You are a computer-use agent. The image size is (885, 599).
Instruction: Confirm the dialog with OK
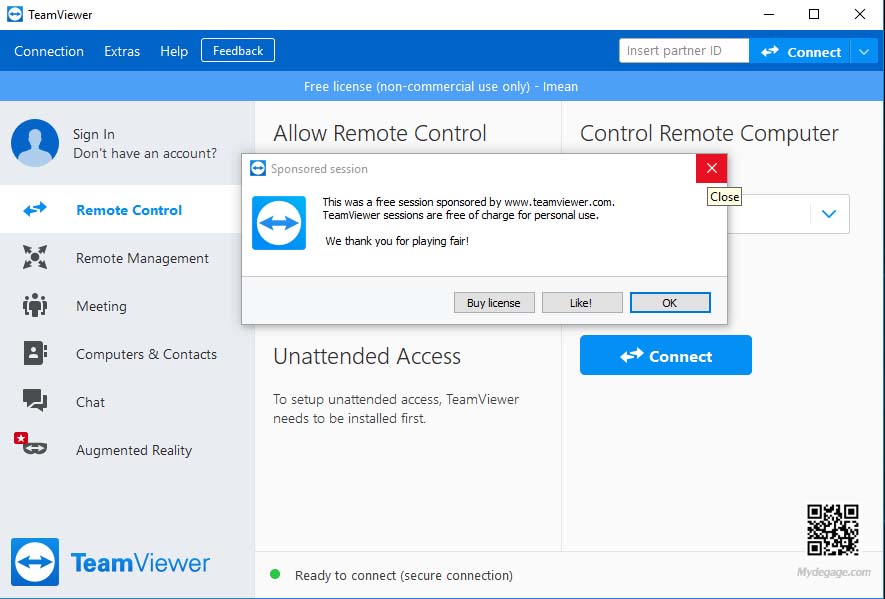(x=670, y=303)
